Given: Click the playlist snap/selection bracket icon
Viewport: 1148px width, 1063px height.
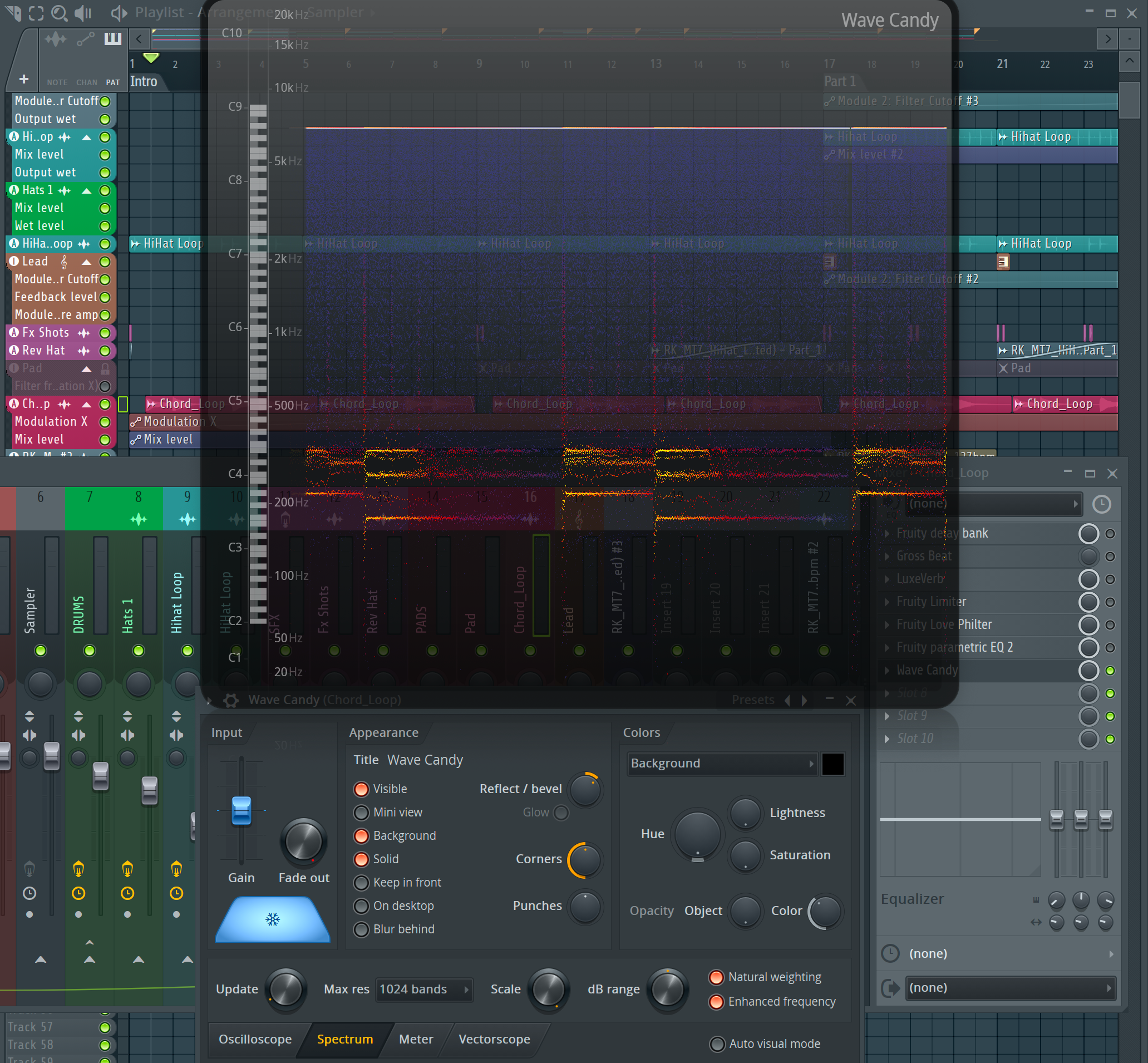Looking at the screenshot, I should [36, 12].
